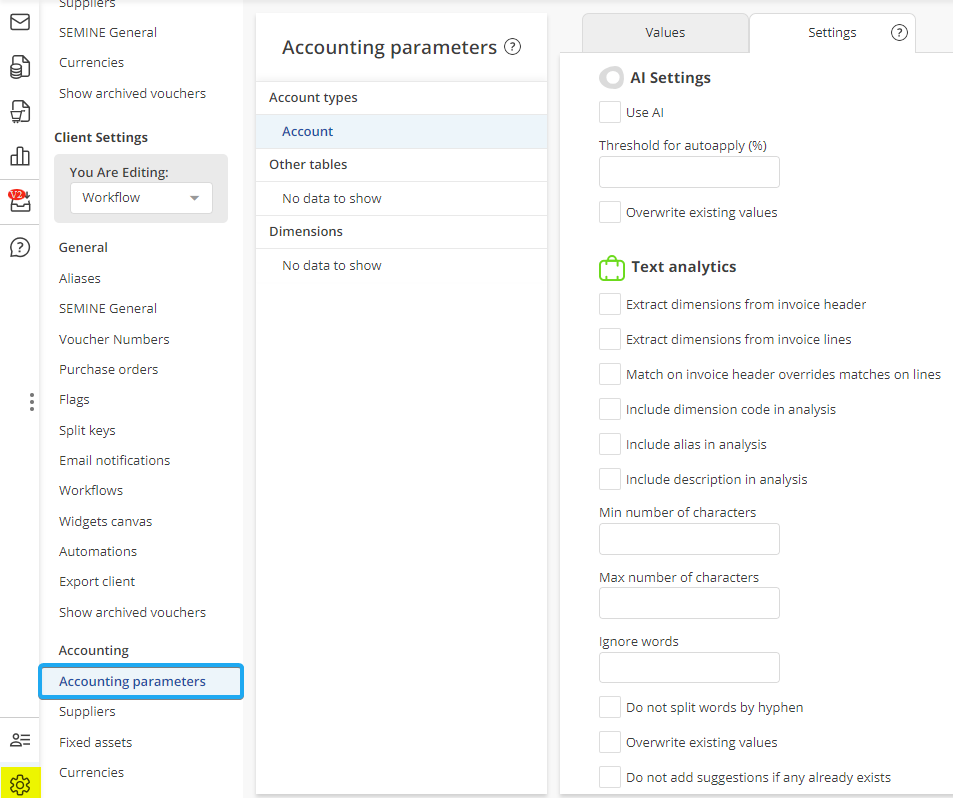Viewport: 953px width, 798px height.
Task: Click three-dot sidebar resize handle
Action: pos(32,402)
